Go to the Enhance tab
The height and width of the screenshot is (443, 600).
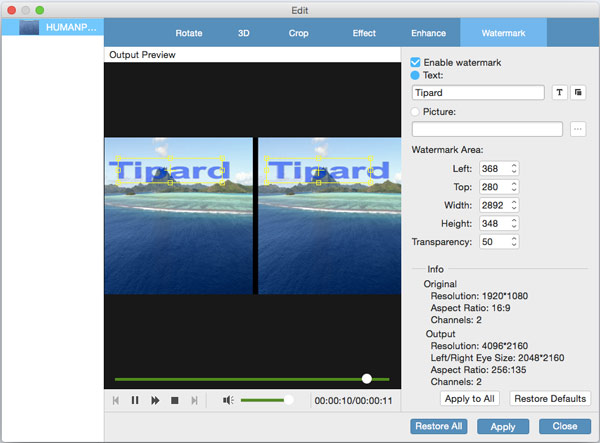(x=429, y=33)
